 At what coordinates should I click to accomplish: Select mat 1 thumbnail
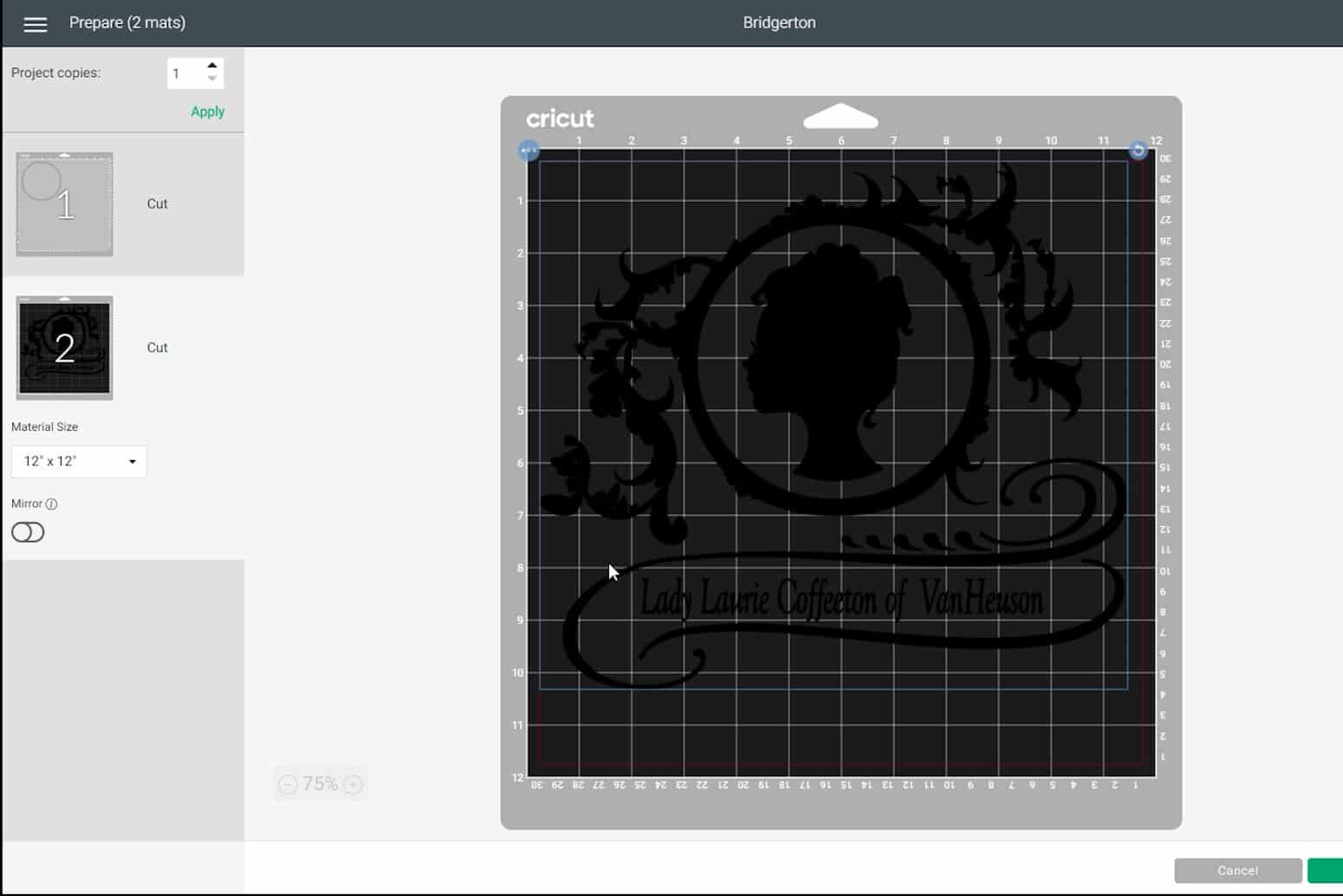tap(64, 205)
